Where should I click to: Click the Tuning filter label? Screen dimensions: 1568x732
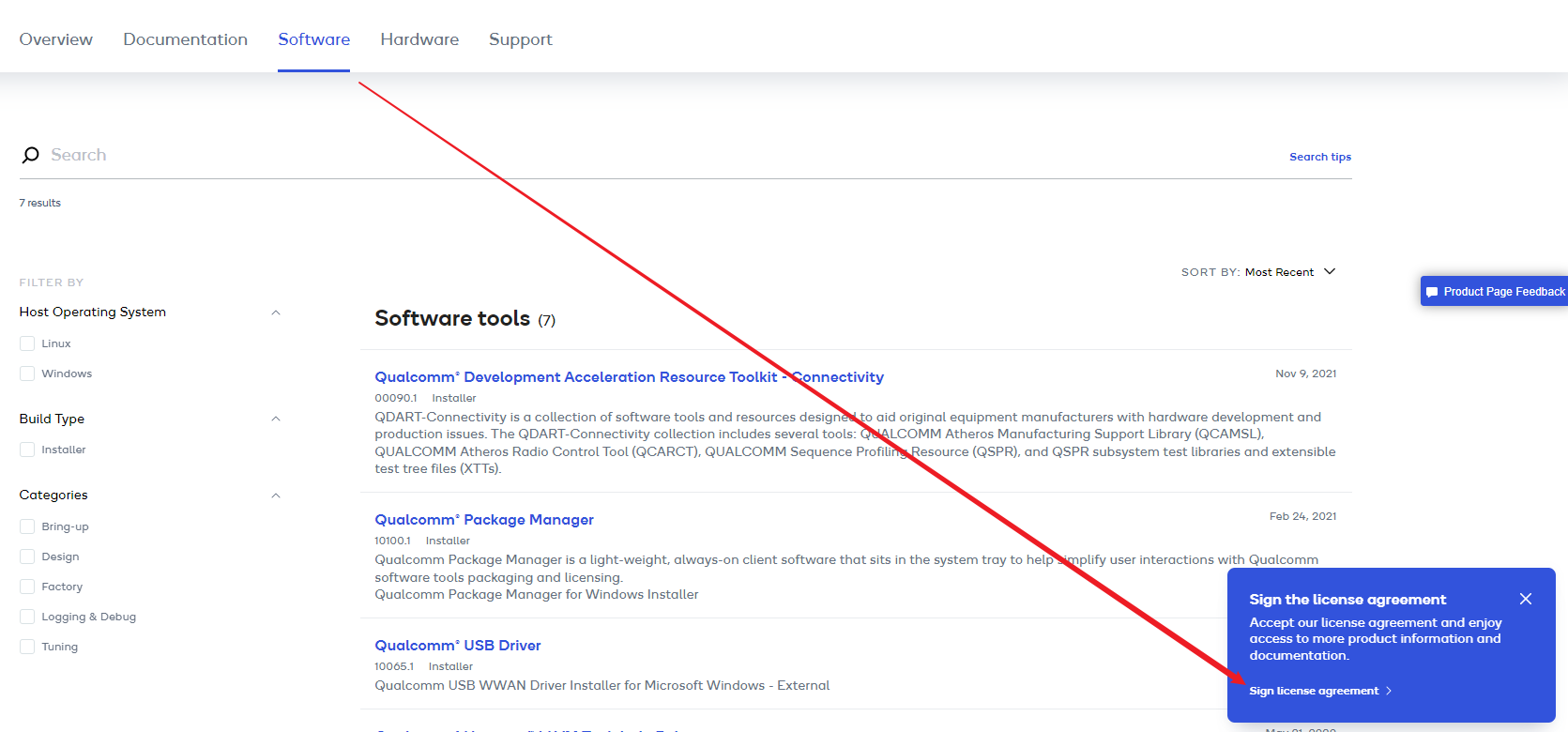[60, 647]
